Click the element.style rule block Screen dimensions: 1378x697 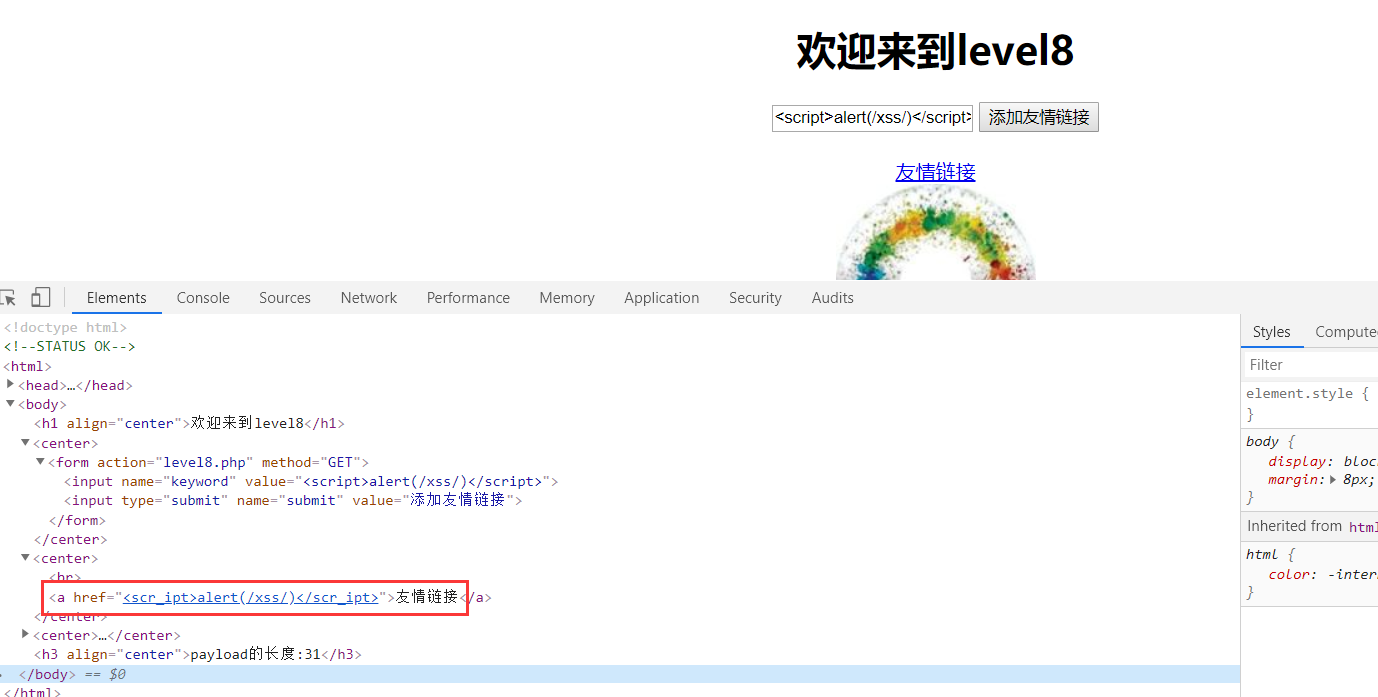[x=1310, y=404]
